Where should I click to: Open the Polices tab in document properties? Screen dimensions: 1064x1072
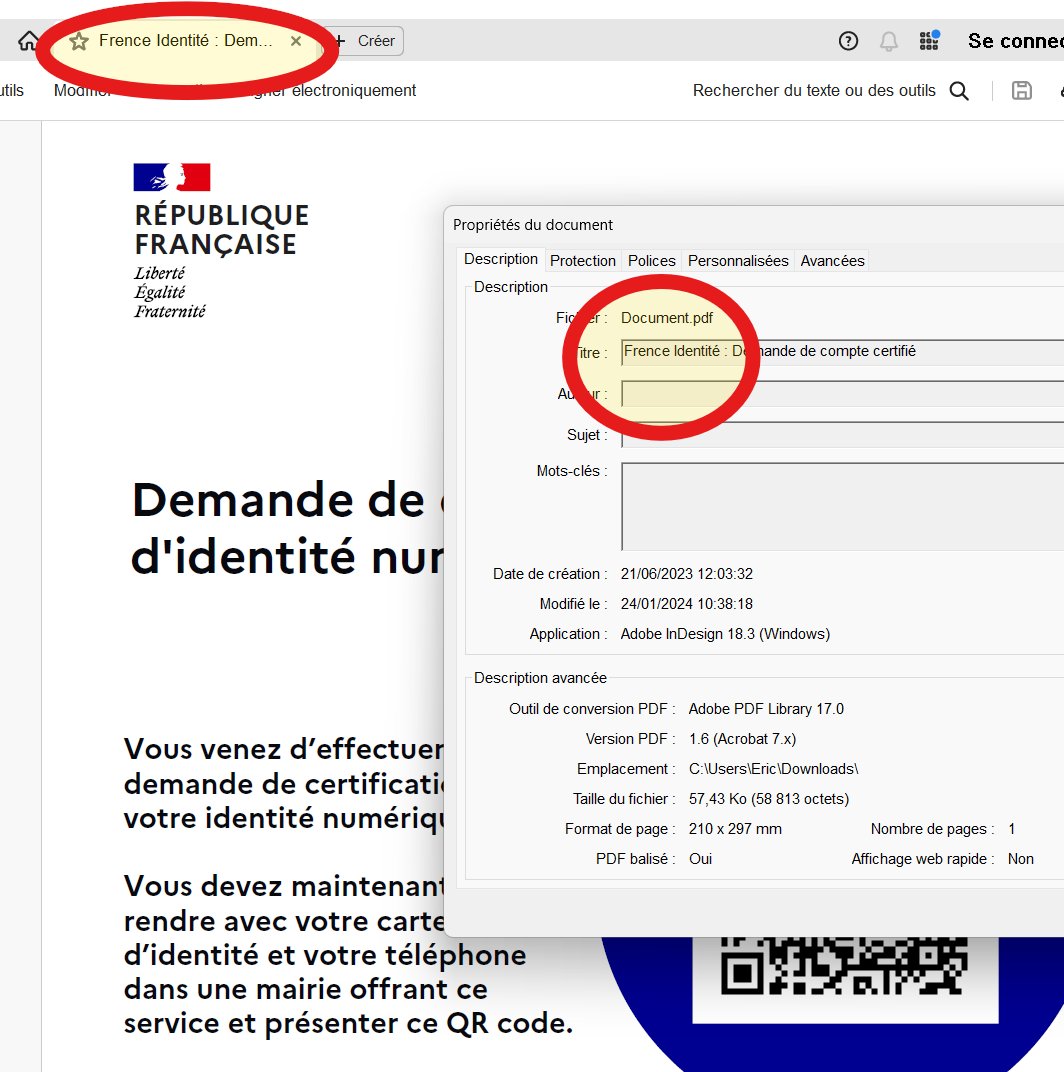651,260
